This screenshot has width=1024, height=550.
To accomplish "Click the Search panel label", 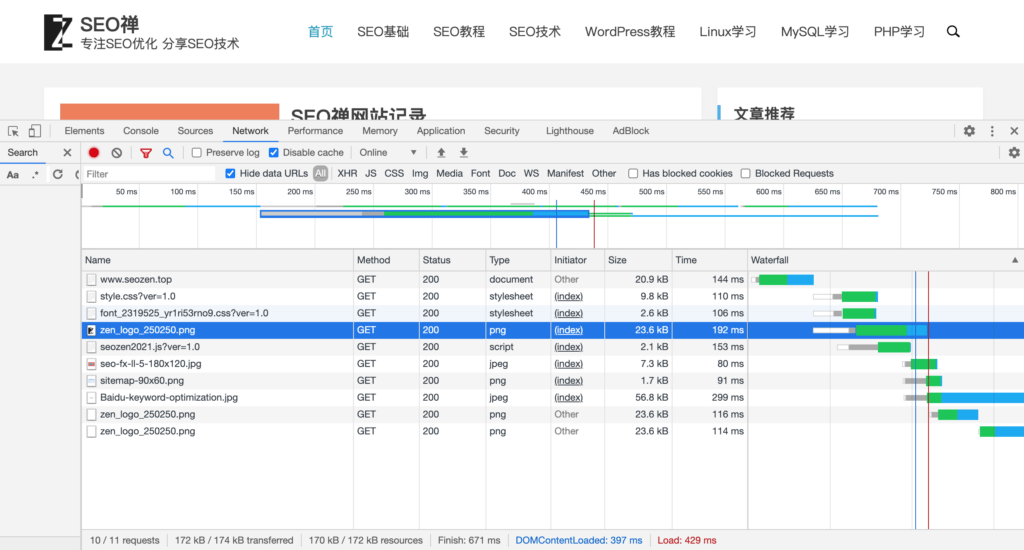I will (x=22, y=152).
